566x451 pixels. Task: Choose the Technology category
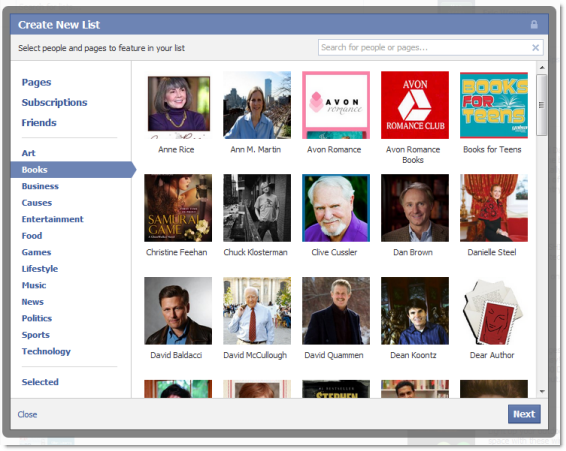(46, 352)
